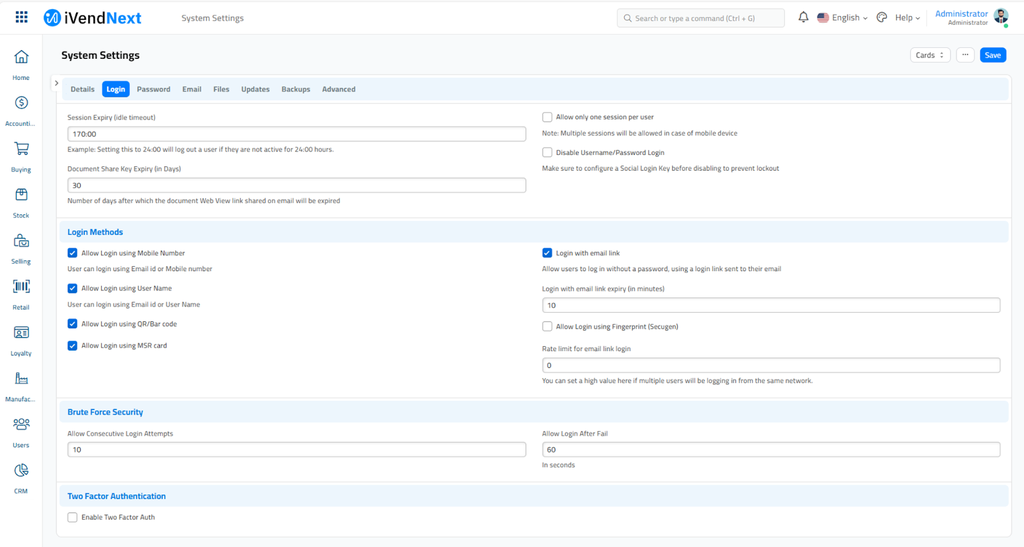Viewport: 1024px width, 547px height.
Task: Expand the Help menu
Action: (907, 18)
